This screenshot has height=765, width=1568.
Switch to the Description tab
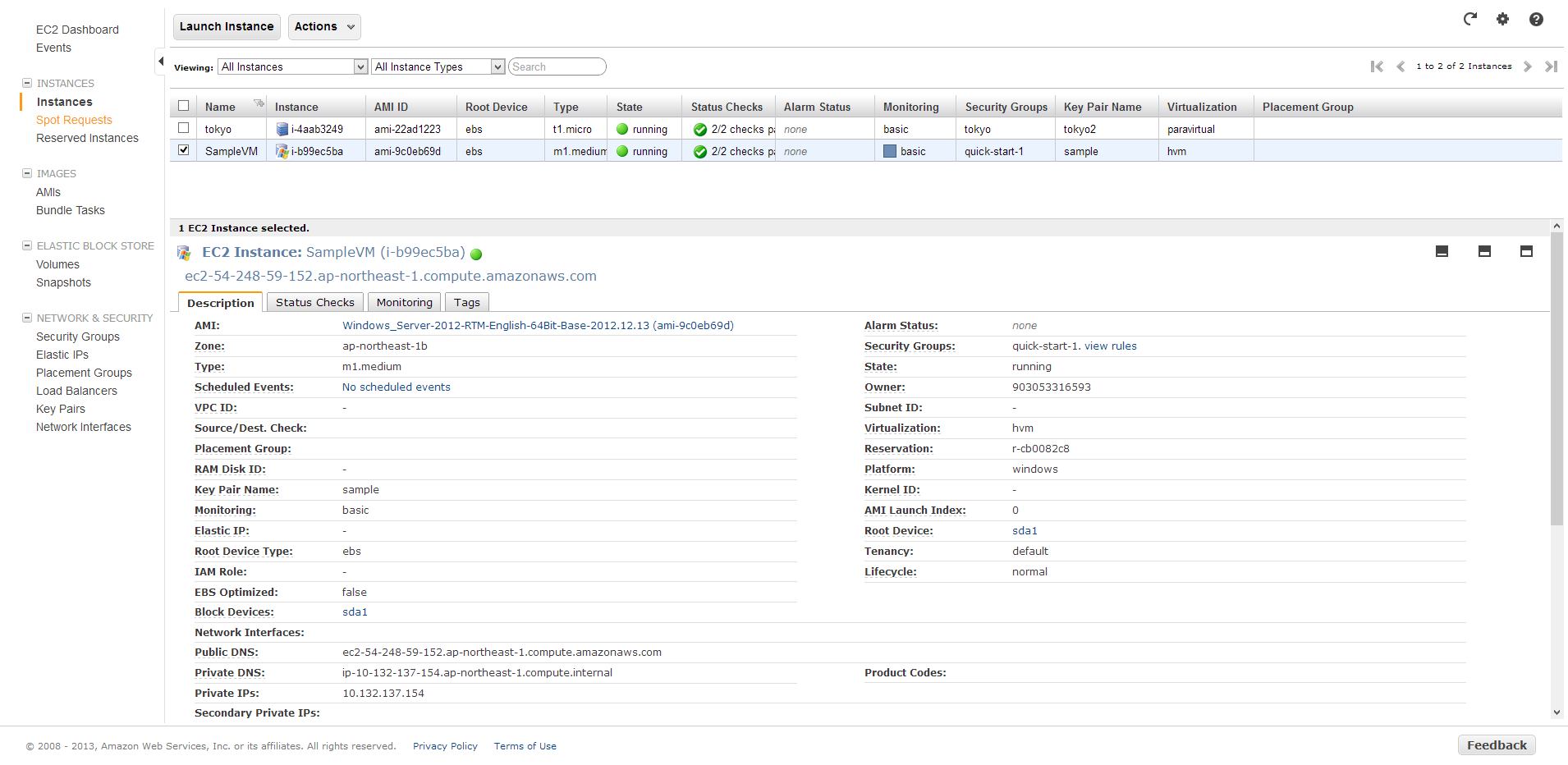[x=220, y=302]
